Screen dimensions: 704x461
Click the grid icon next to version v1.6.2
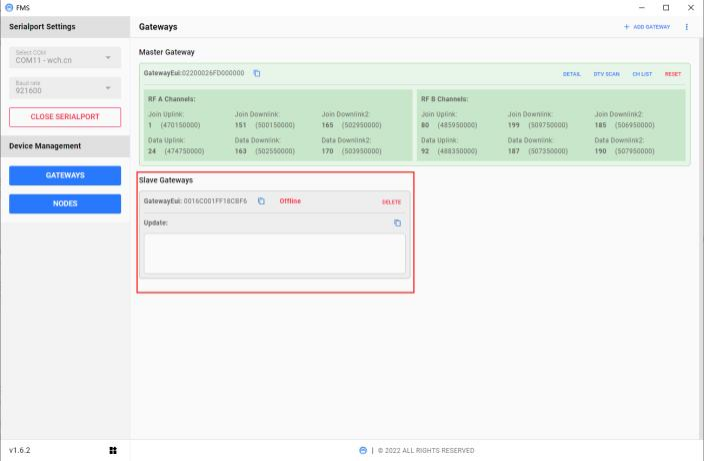point(113,450)
